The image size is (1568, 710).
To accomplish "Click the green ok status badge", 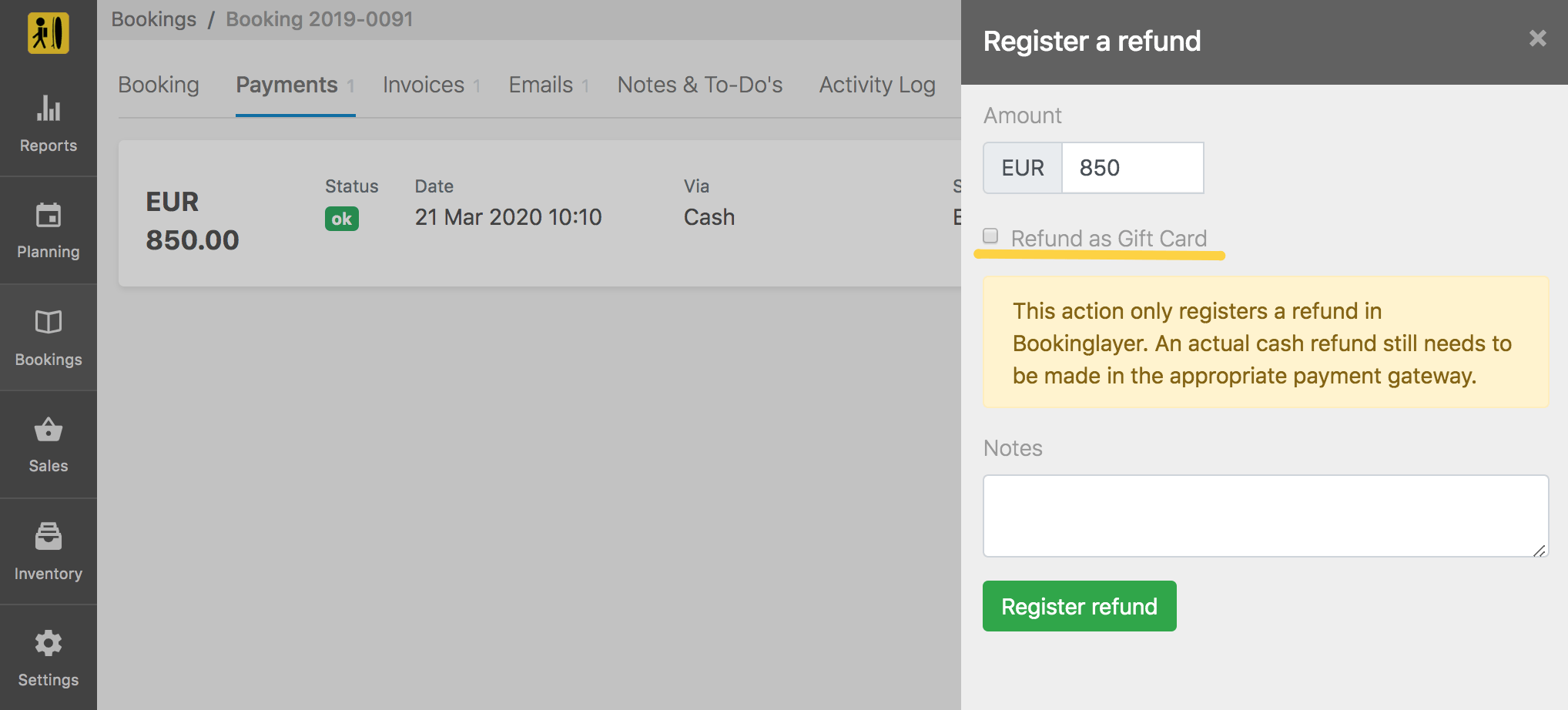I will pyautogui.click(x=342, y=219).
